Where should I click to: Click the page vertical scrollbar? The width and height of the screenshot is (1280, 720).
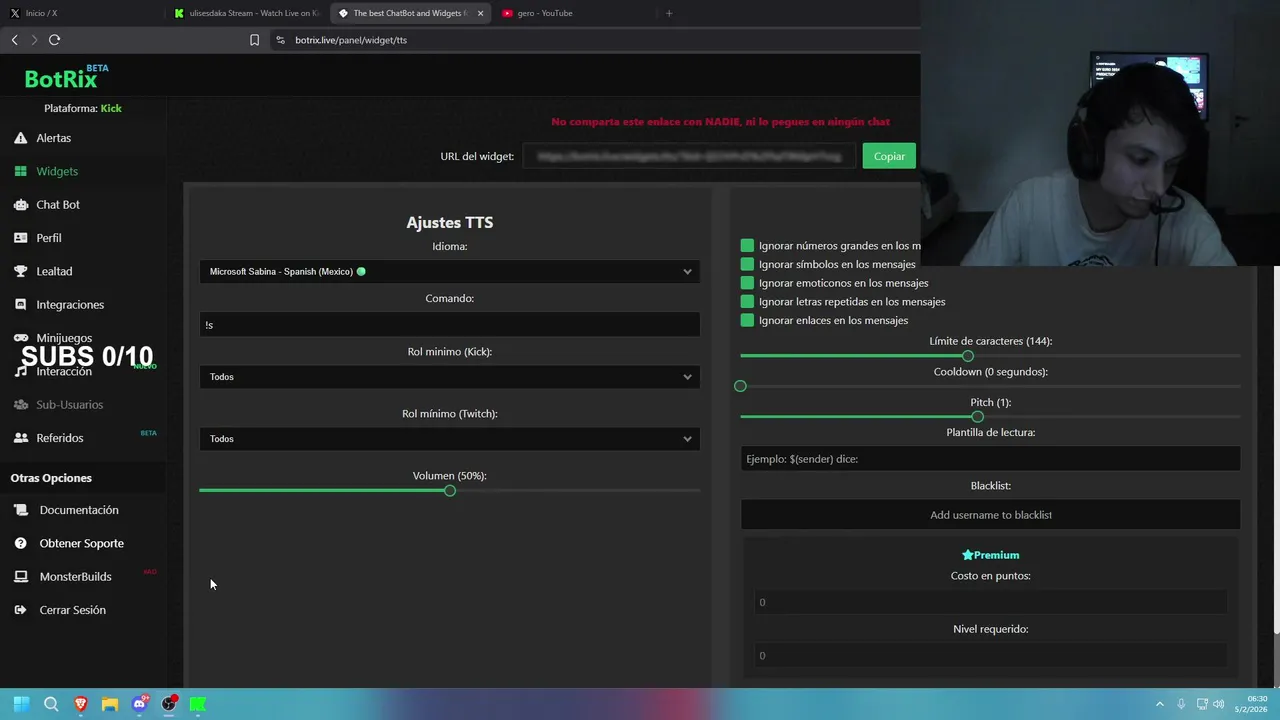[1275, 450]
